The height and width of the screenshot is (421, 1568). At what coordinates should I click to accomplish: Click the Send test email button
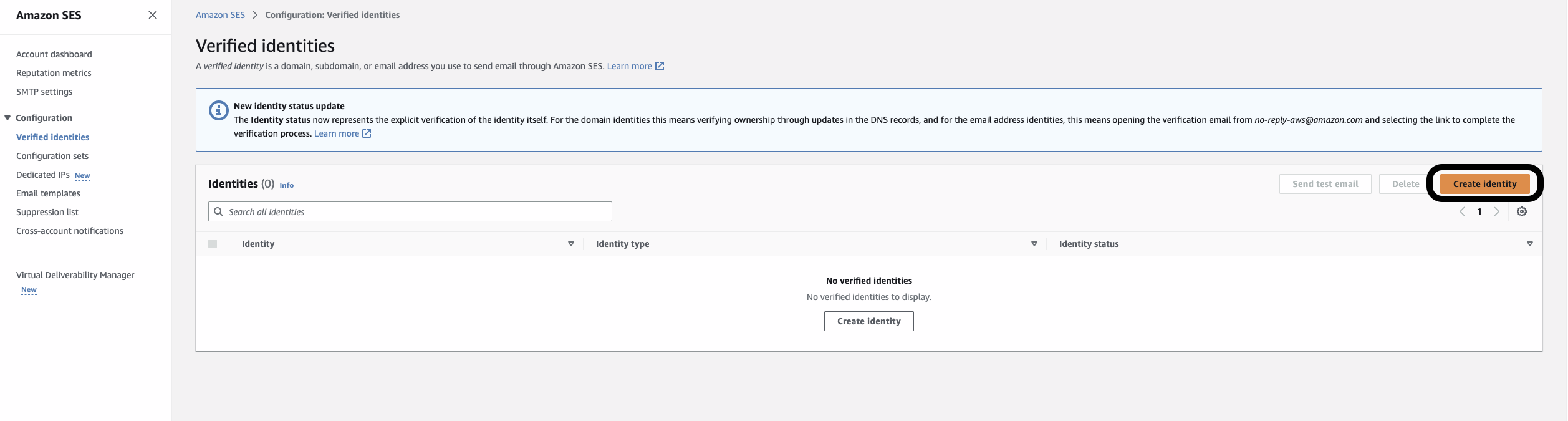click(x=1325, y=184)
